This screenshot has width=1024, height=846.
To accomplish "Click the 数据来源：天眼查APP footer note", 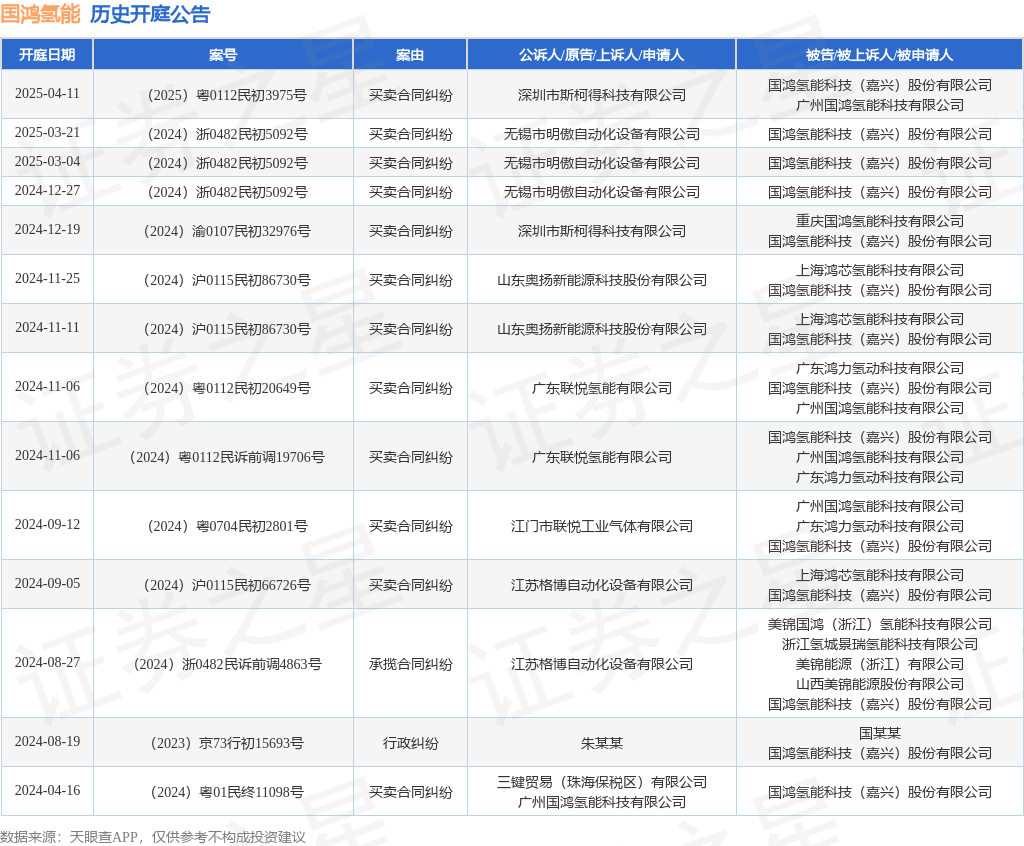I will coord(153,837).
